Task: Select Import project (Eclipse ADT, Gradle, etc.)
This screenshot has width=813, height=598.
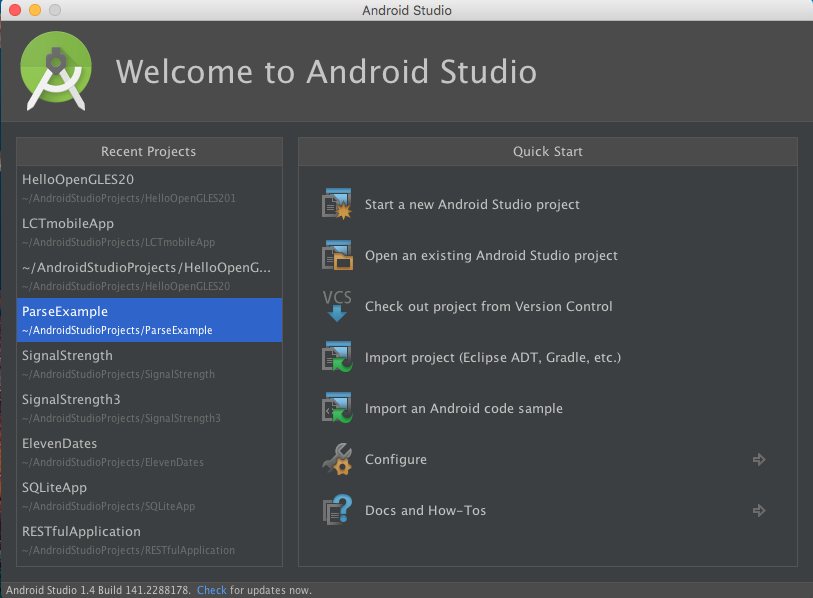Action: (493, 357)
